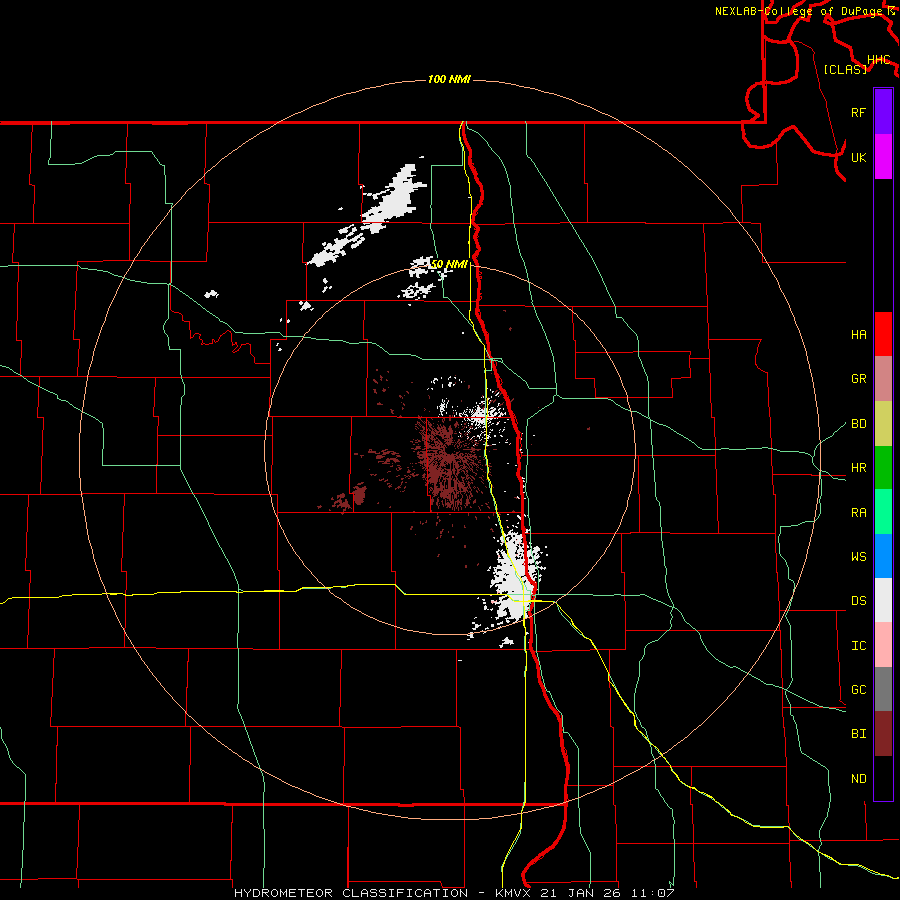
Task: Click the GR legend label
Action: pos(858,379)
